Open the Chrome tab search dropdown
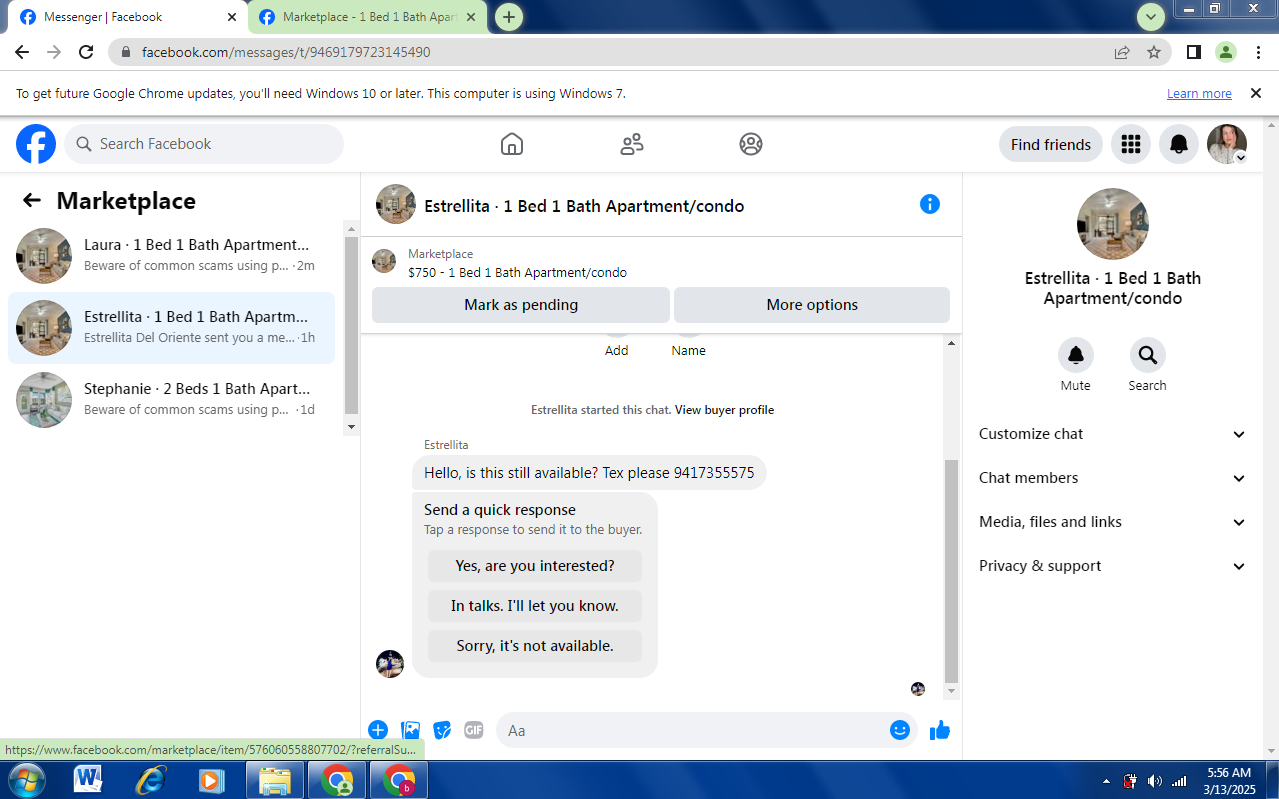Viewport: 1279px width, 799px height. point(1151,16)
